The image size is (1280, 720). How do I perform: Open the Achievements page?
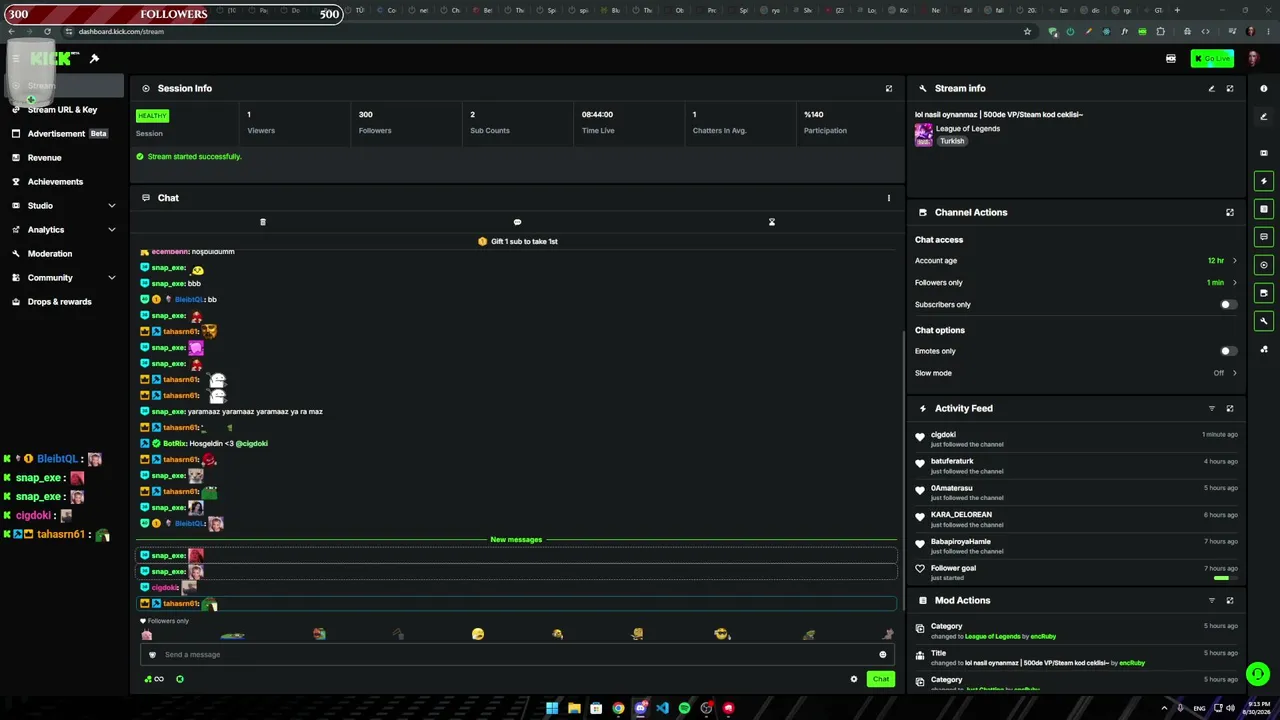(64, 182)
